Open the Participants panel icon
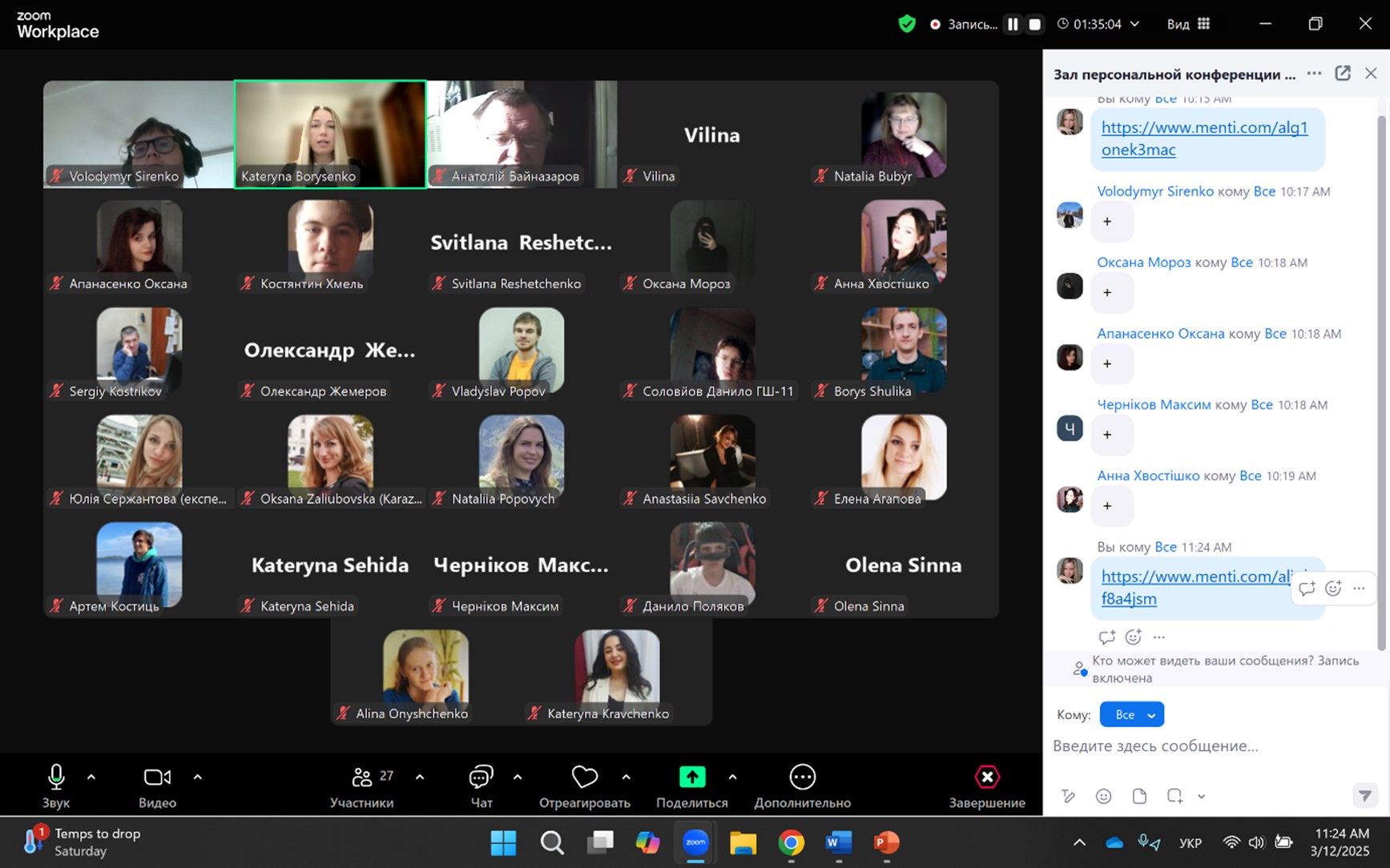1390x868 pixels. click(x=362, y=777)
